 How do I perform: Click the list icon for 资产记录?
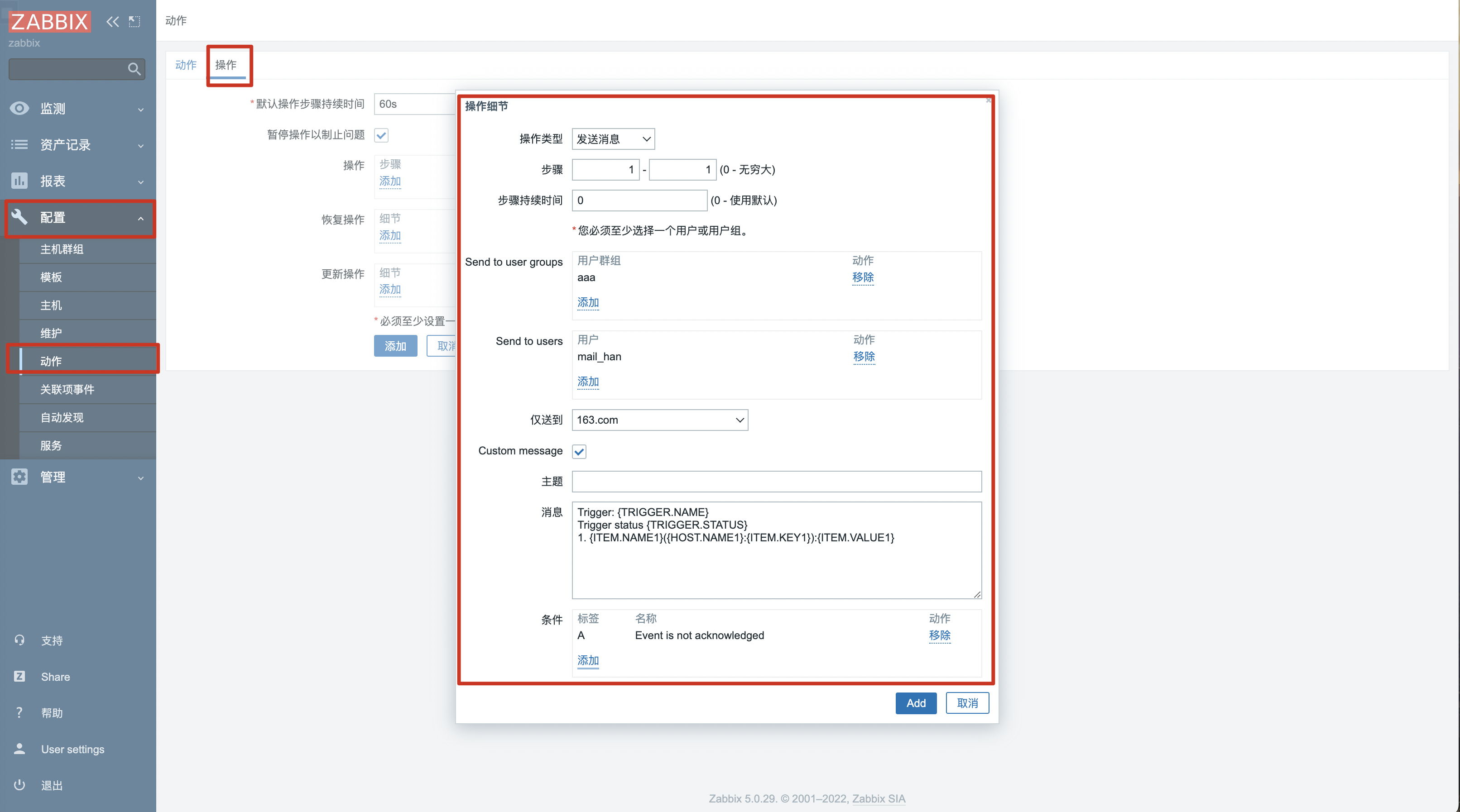[19, 144]
